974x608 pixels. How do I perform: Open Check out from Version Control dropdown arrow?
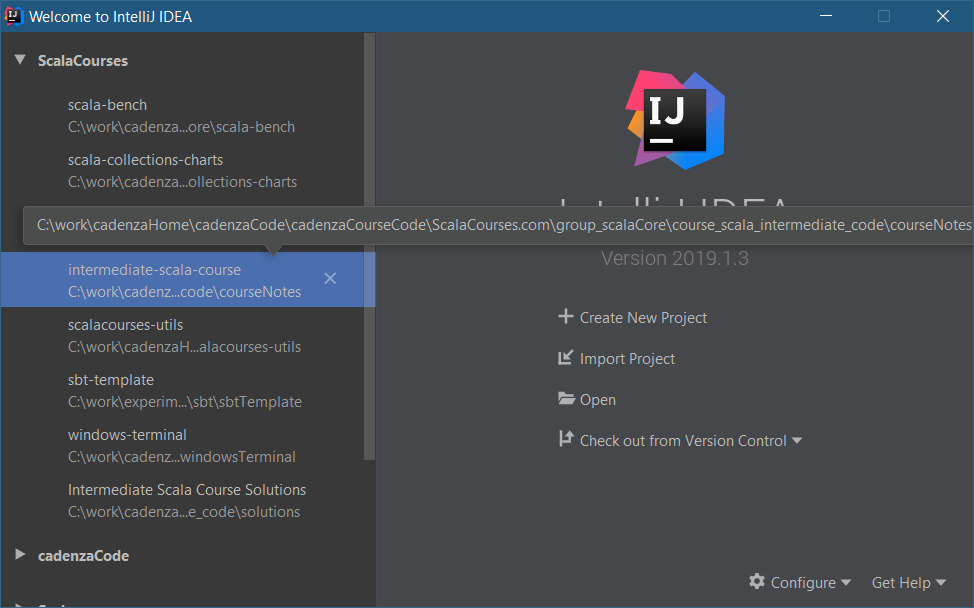point(797,440)
